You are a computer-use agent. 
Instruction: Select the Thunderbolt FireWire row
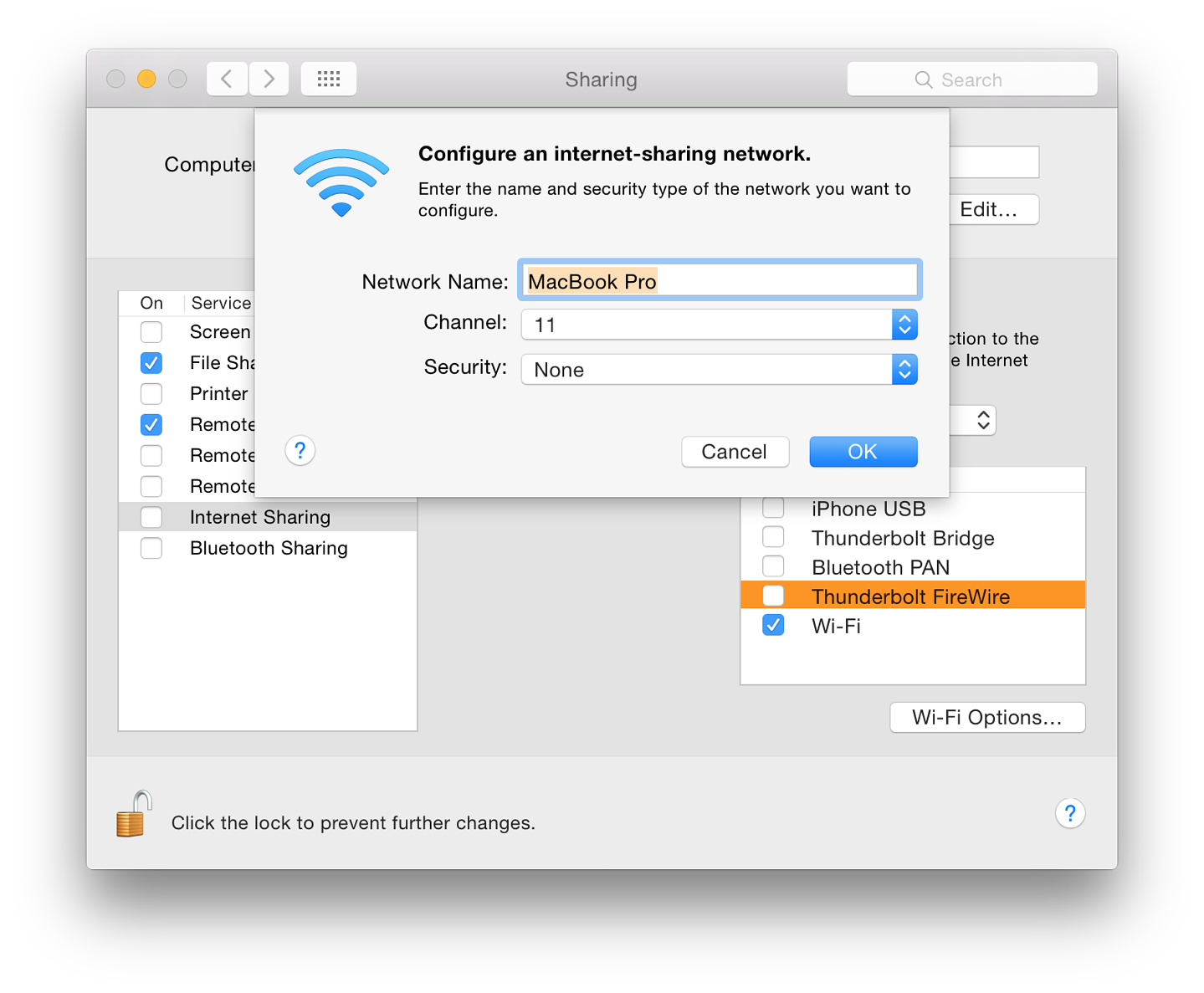point(913,595)
